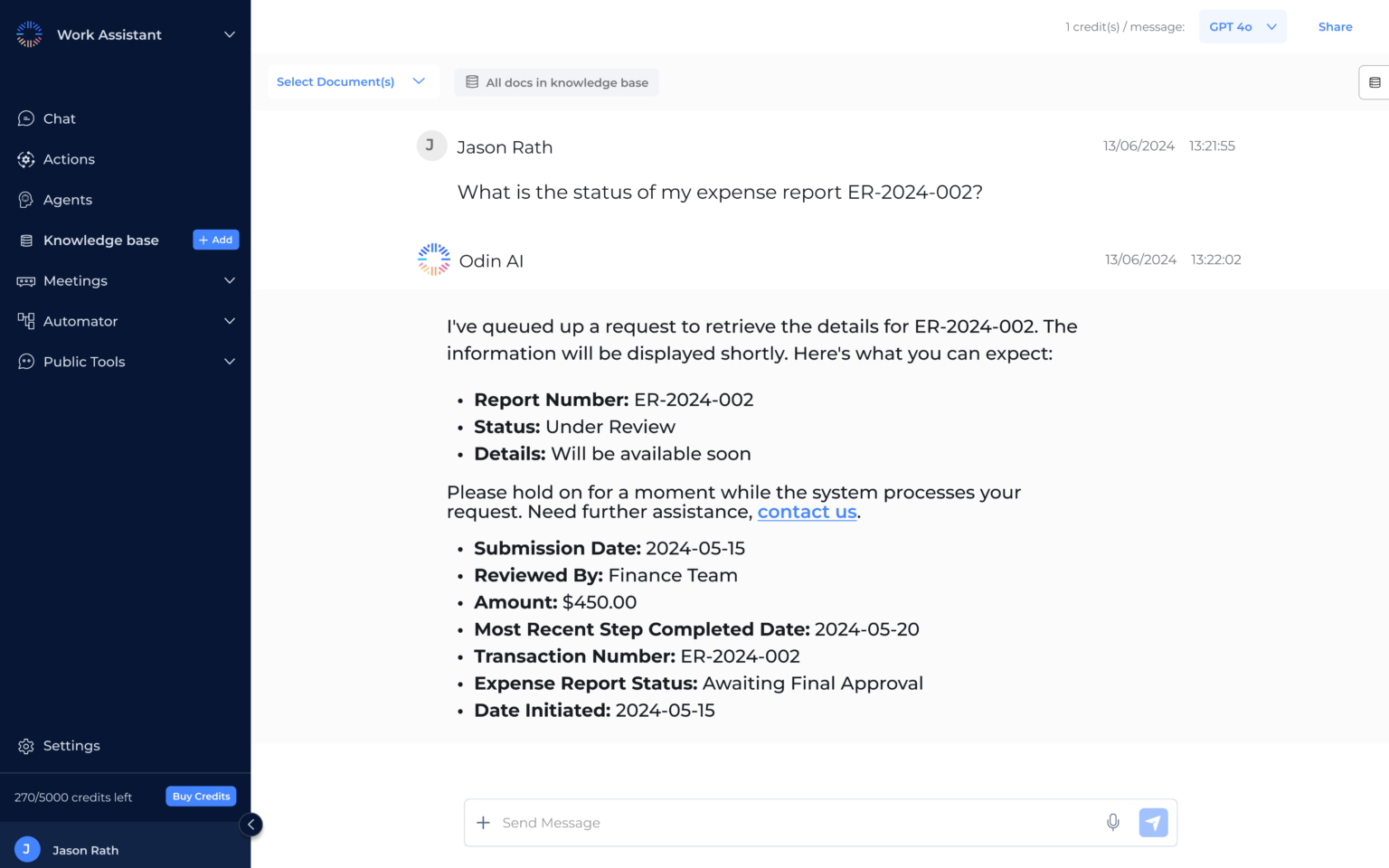Follow the contact us link
The width and height of the screenshot is (1389, 868).
[x=807, y=512]
